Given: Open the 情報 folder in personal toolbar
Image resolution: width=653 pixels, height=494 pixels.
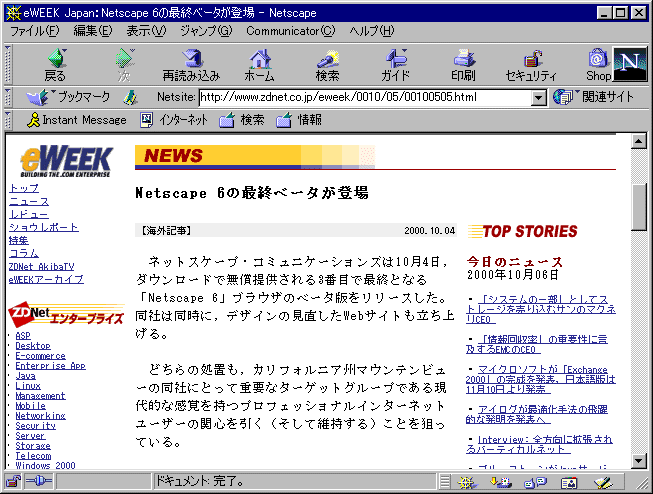Looking at the screenshot, I should click(299, 120).
